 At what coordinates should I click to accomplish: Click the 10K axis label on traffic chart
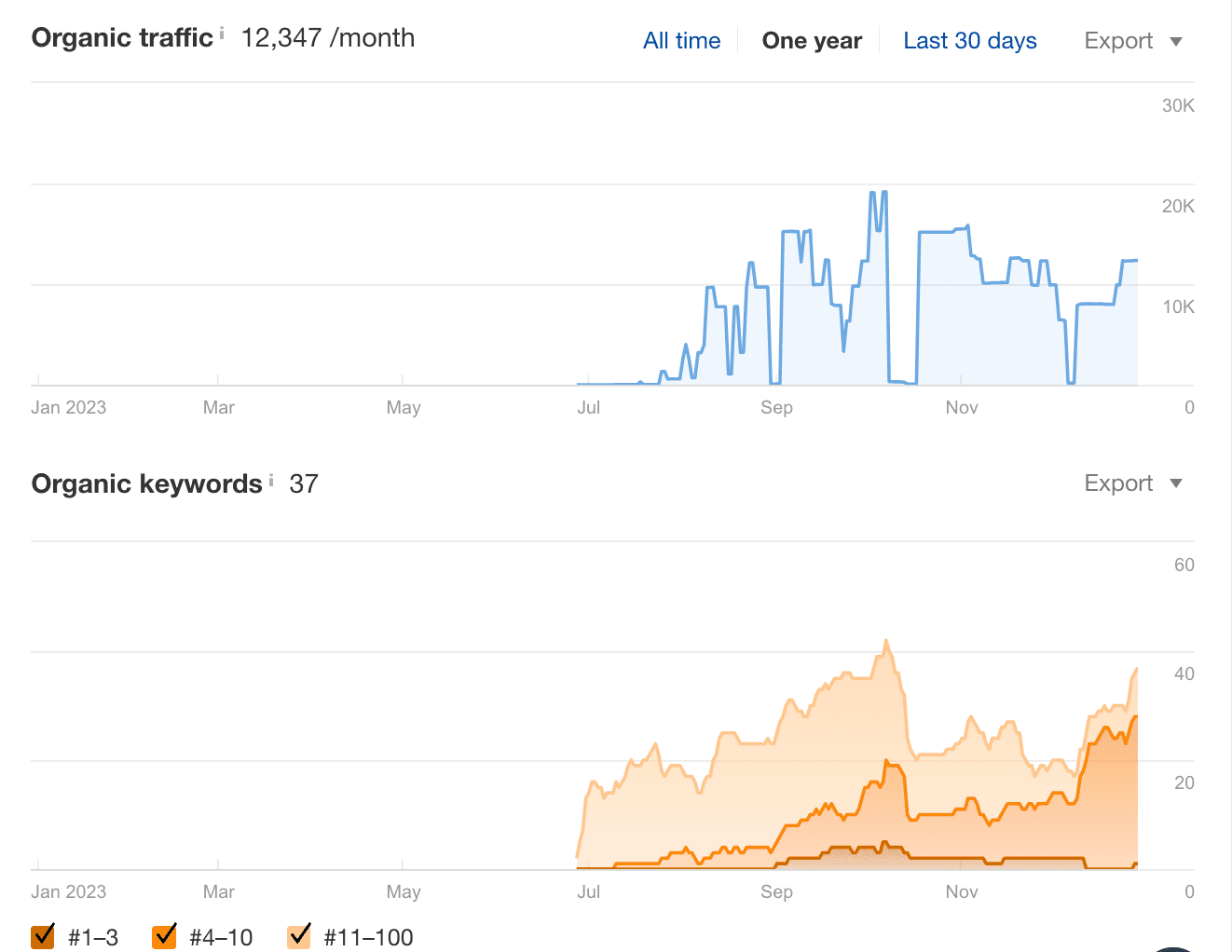pos(1178,306)
